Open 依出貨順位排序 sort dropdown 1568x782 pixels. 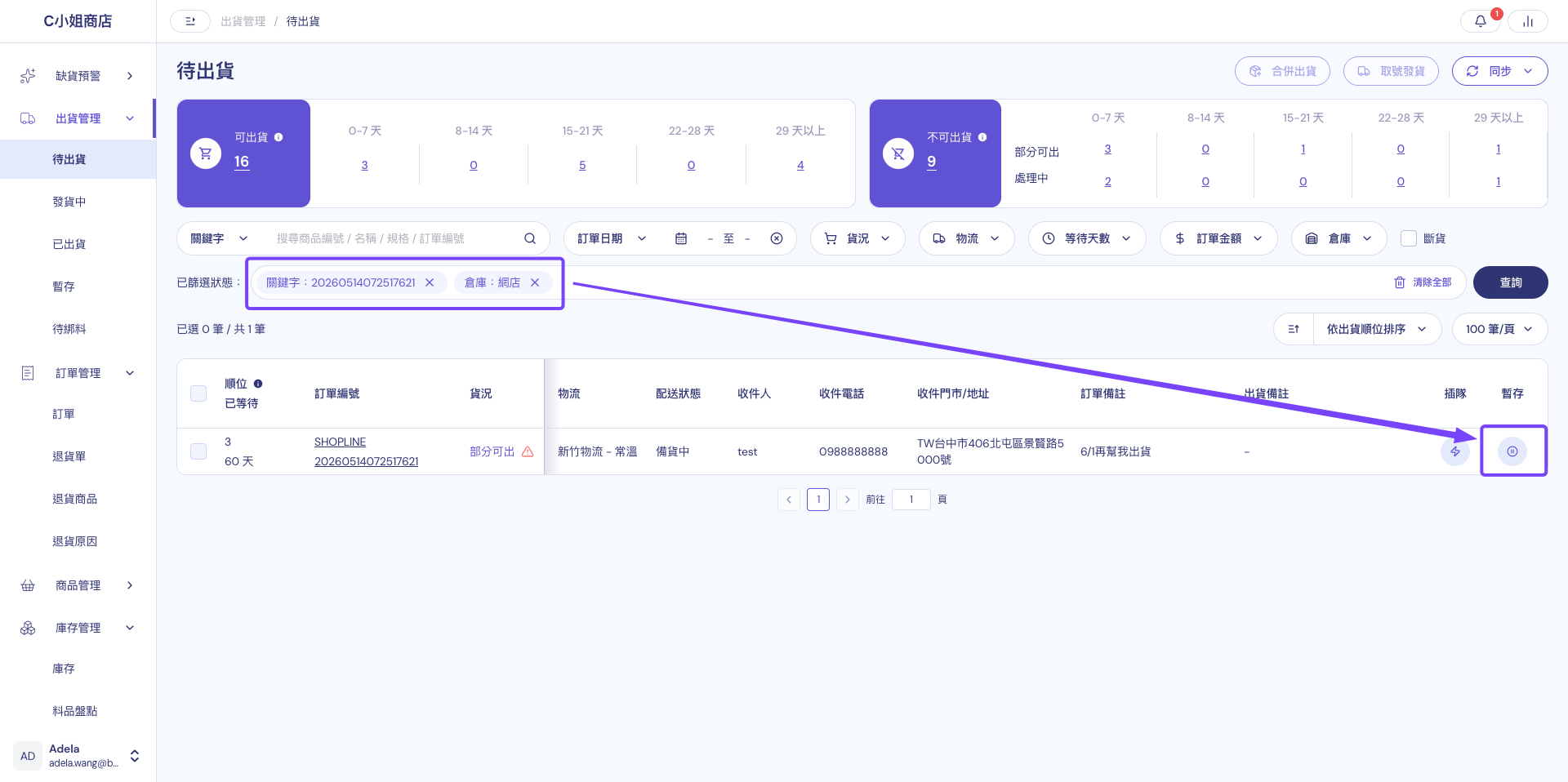(x=1377, y=329)
